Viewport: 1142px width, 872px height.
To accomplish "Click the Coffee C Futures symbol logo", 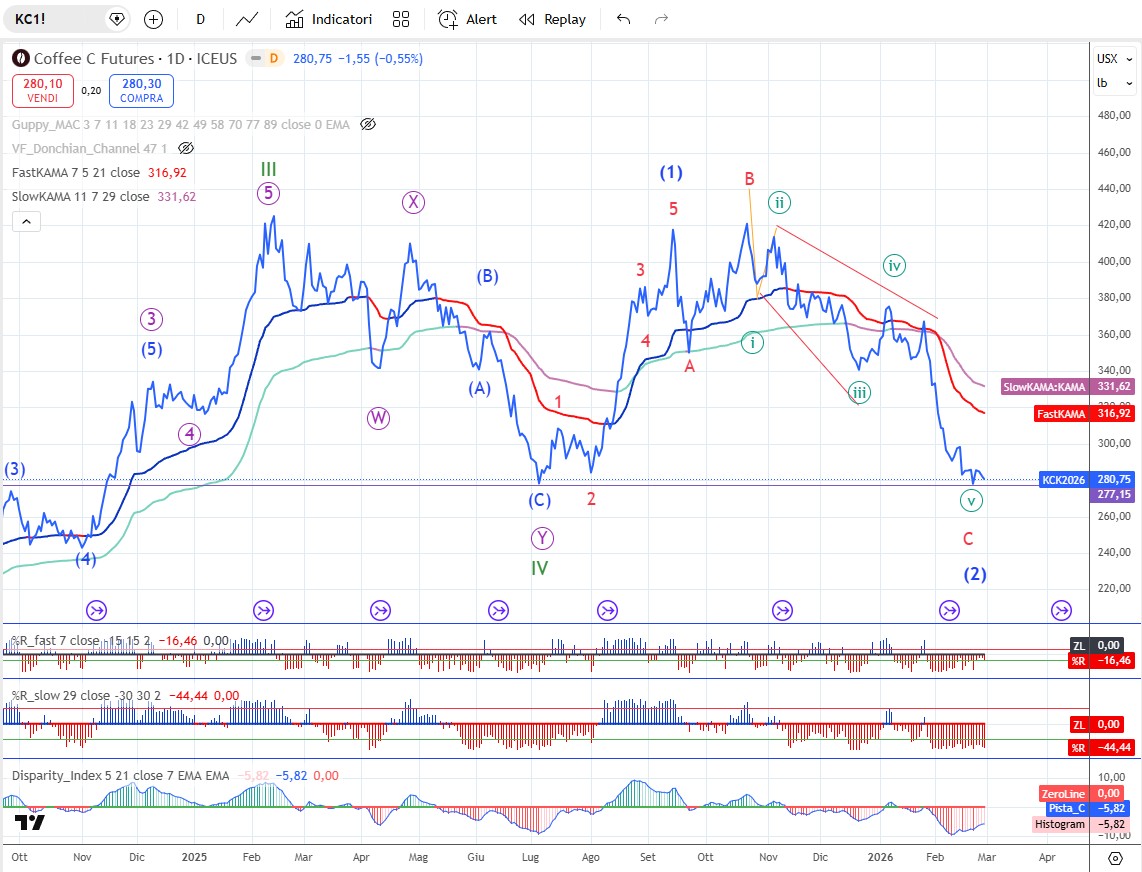I will 20,59.
